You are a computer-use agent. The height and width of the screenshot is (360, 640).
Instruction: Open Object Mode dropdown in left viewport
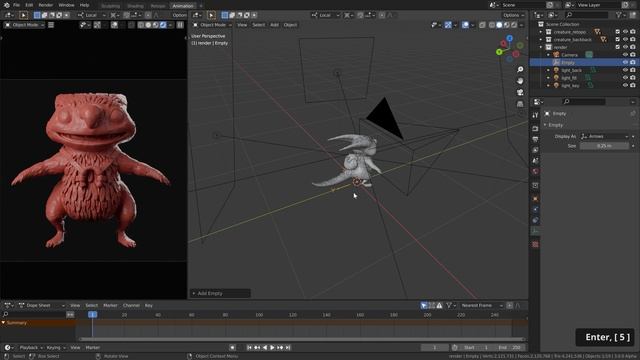pos(24,25)
